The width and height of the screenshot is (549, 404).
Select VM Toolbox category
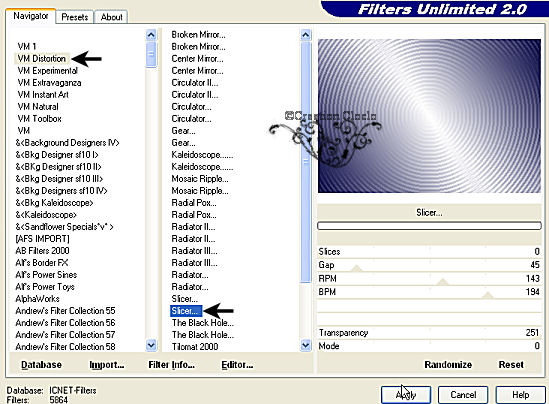pyautogui.click(x=40, y=119)
